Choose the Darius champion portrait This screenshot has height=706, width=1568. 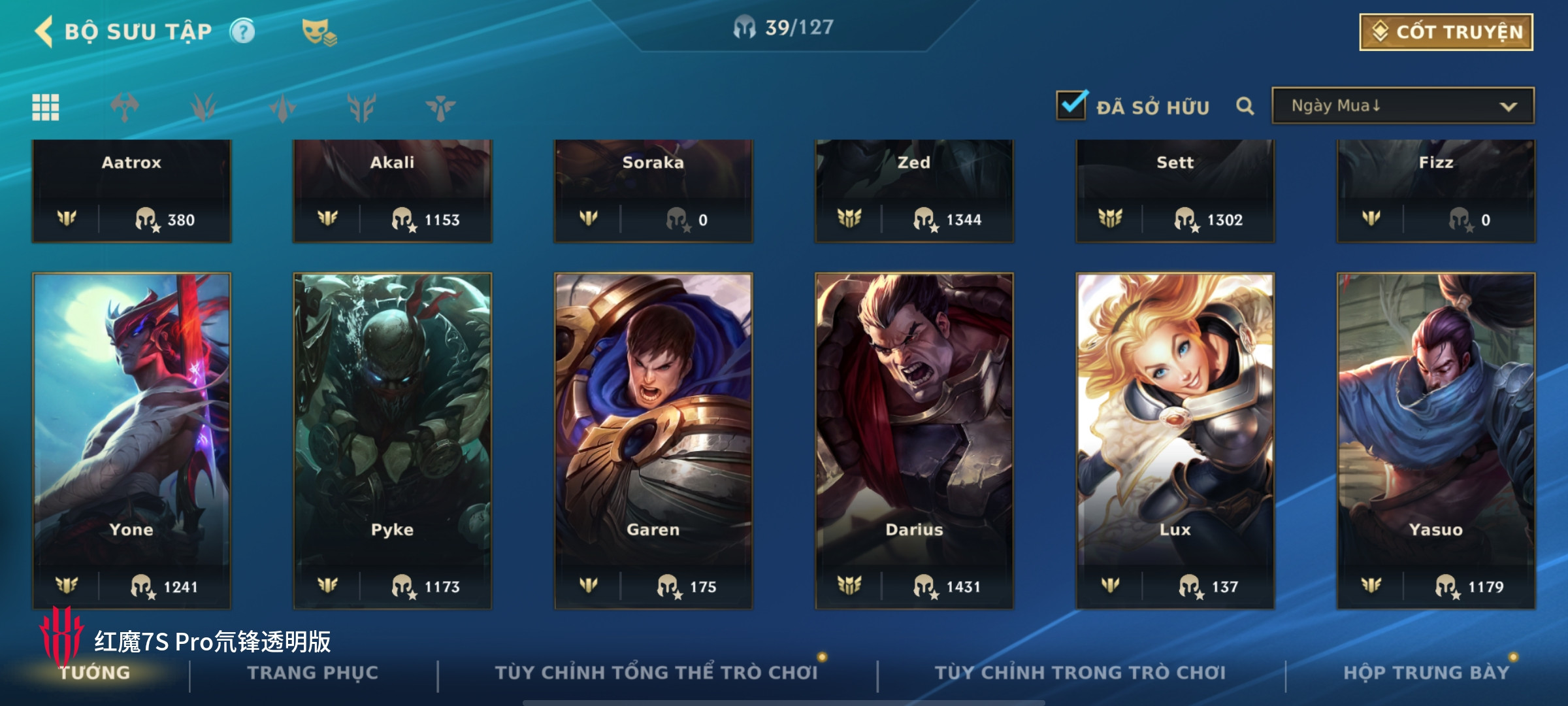point(915,441)
